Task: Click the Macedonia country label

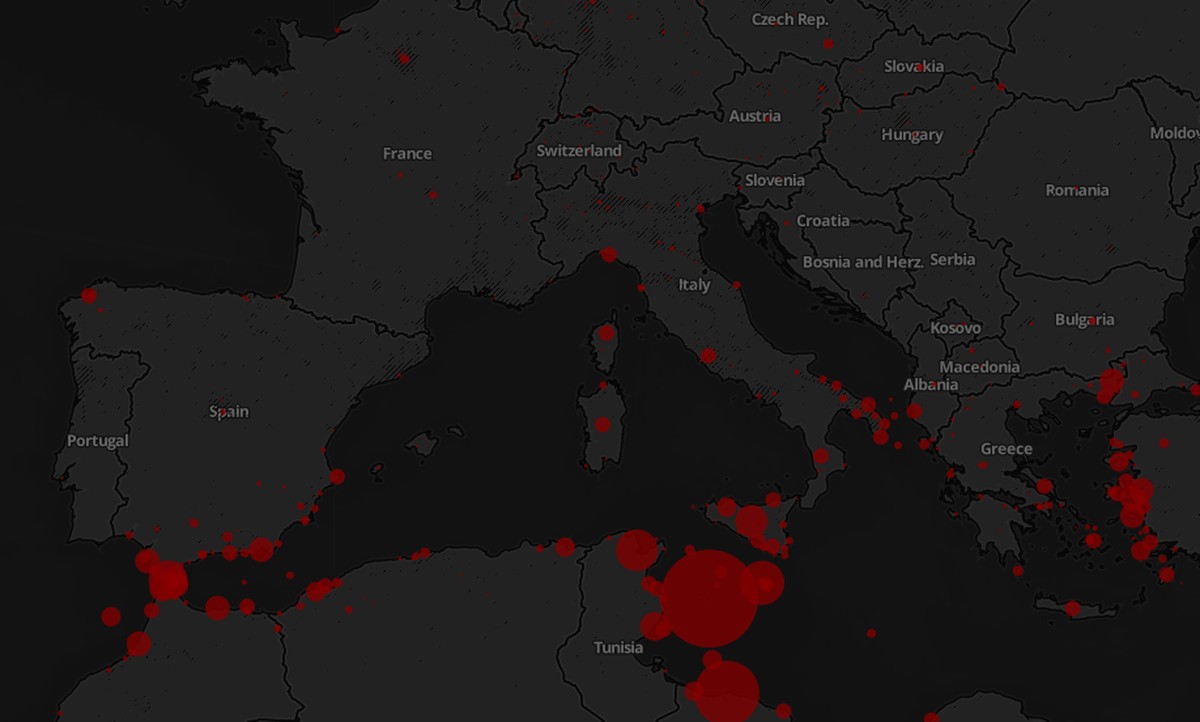Action: pyautogui.click(x=980, y=367)
